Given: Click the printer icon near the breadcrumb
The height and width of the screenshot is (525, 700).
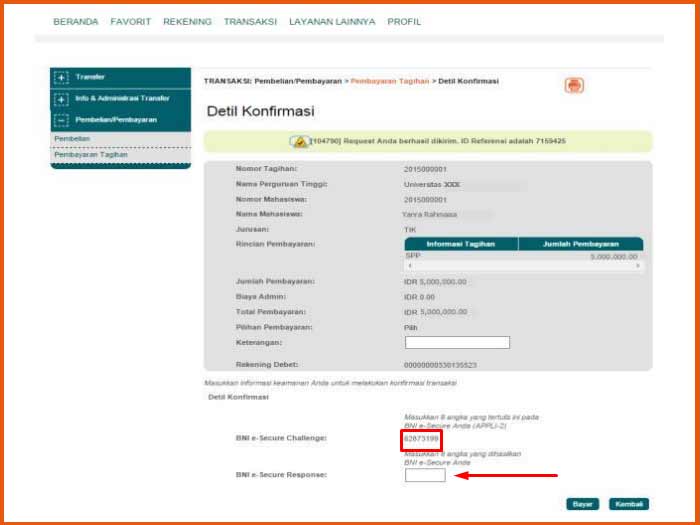Looking at the screenshot, I should 574,85.
